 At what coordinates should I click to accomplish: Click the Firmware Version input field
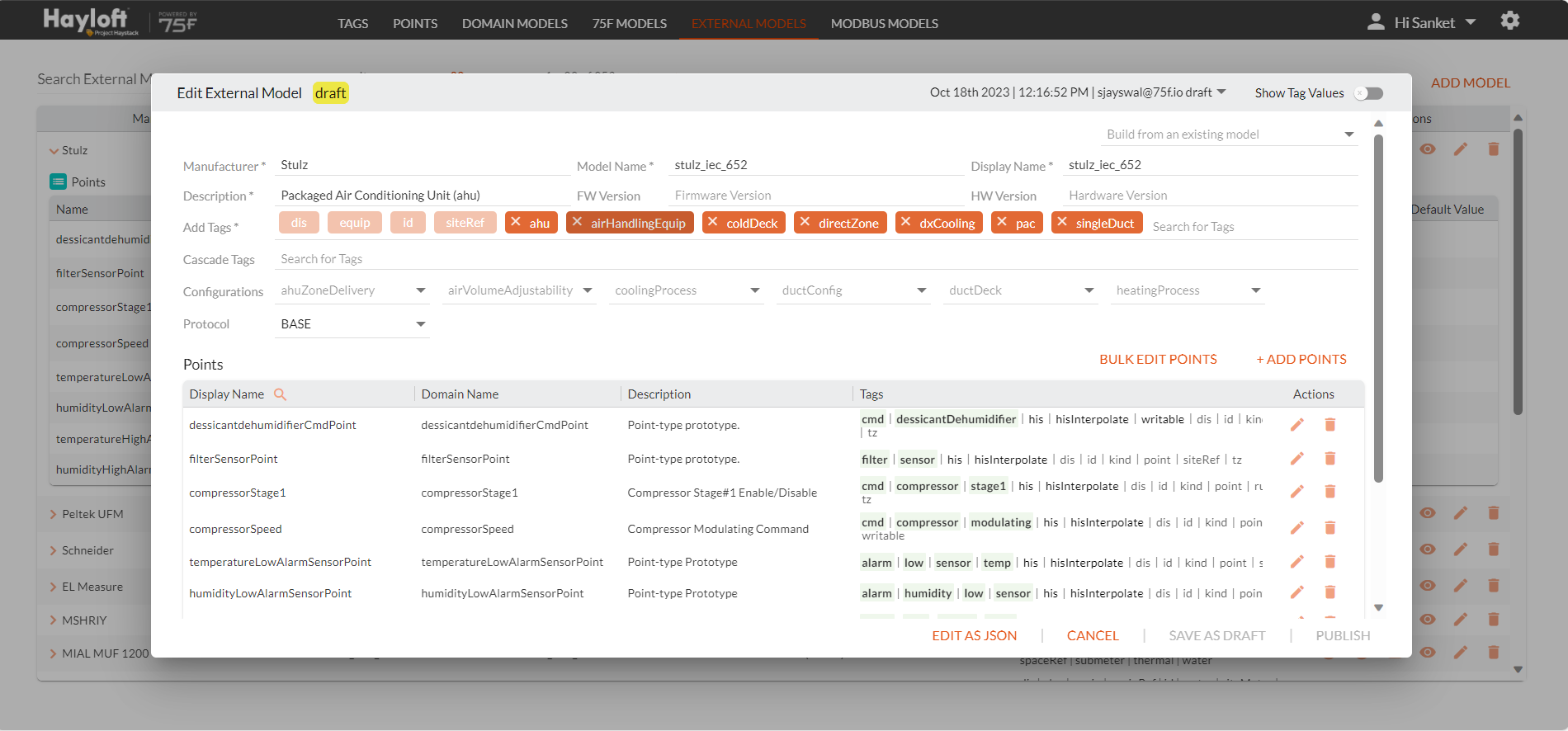click(x=815, y=196)
